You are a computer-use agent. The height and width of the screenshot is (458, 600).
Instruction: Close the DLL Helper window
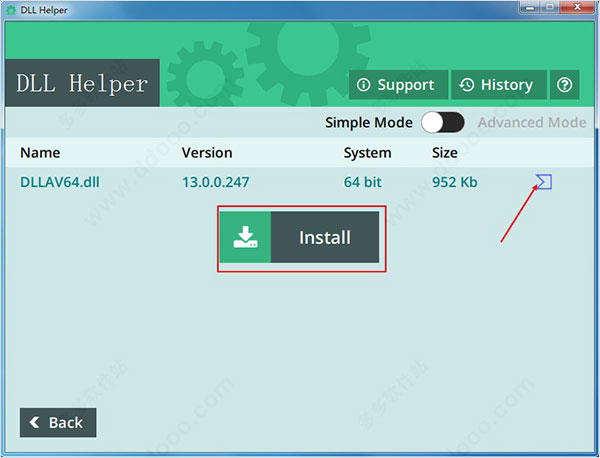pyautogui.click(x=577, y=7)
